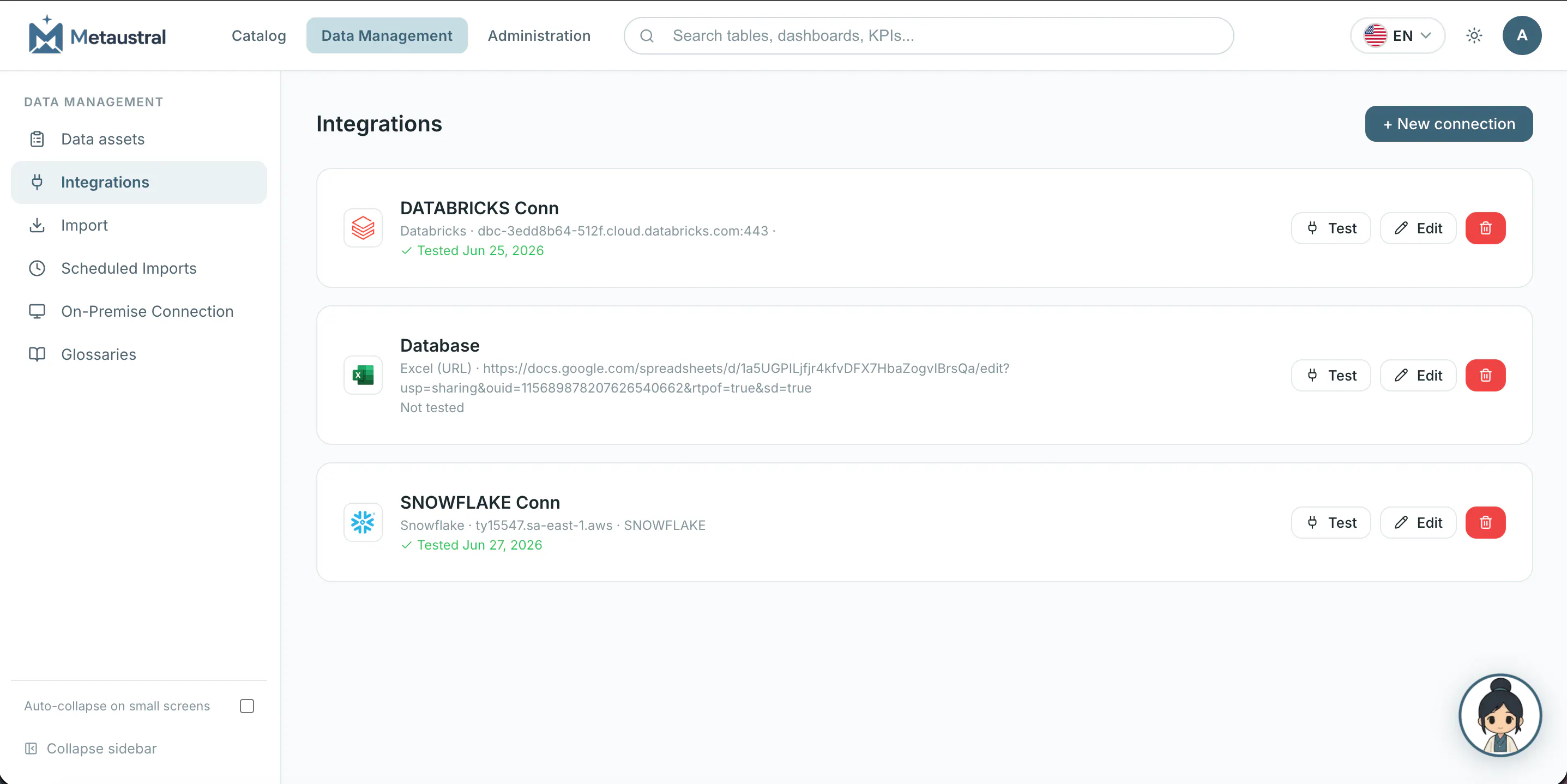Open Glossaries in sidebar
The image size is (1567, 784).
[138, 354]
